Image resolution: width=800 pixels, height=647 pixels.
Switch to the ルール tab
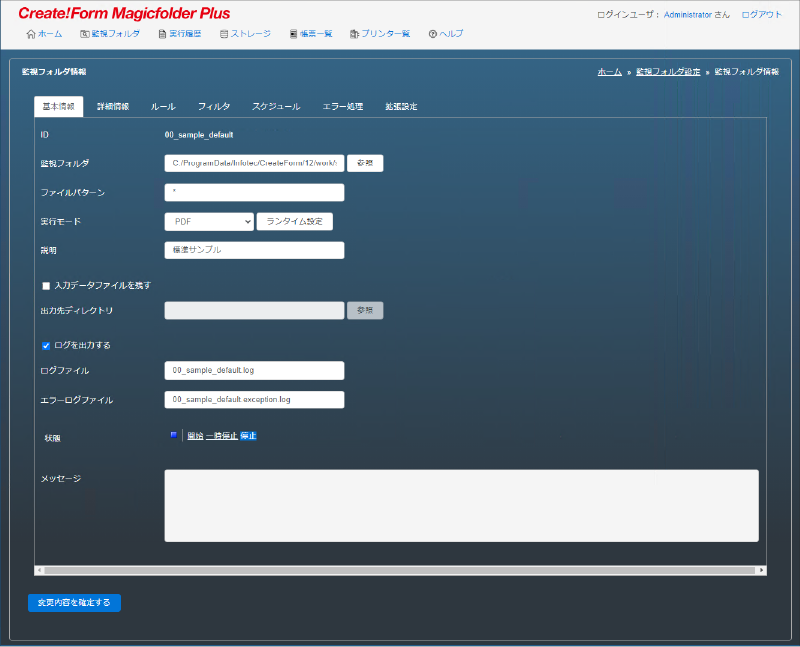coord(163,107)
